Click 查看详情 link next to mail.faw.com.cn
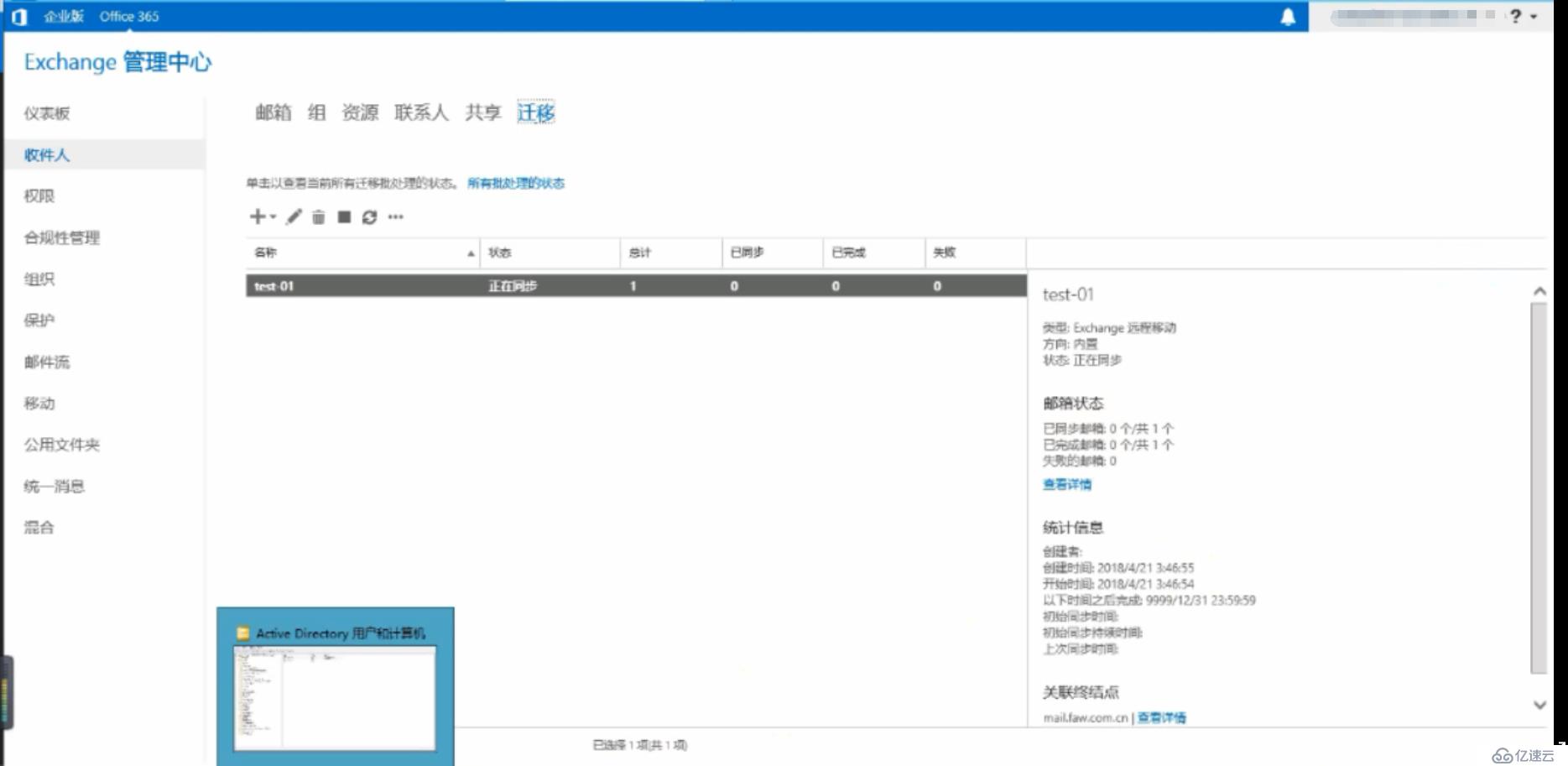Screen dimensions: 1568x766 (1162, 718)
